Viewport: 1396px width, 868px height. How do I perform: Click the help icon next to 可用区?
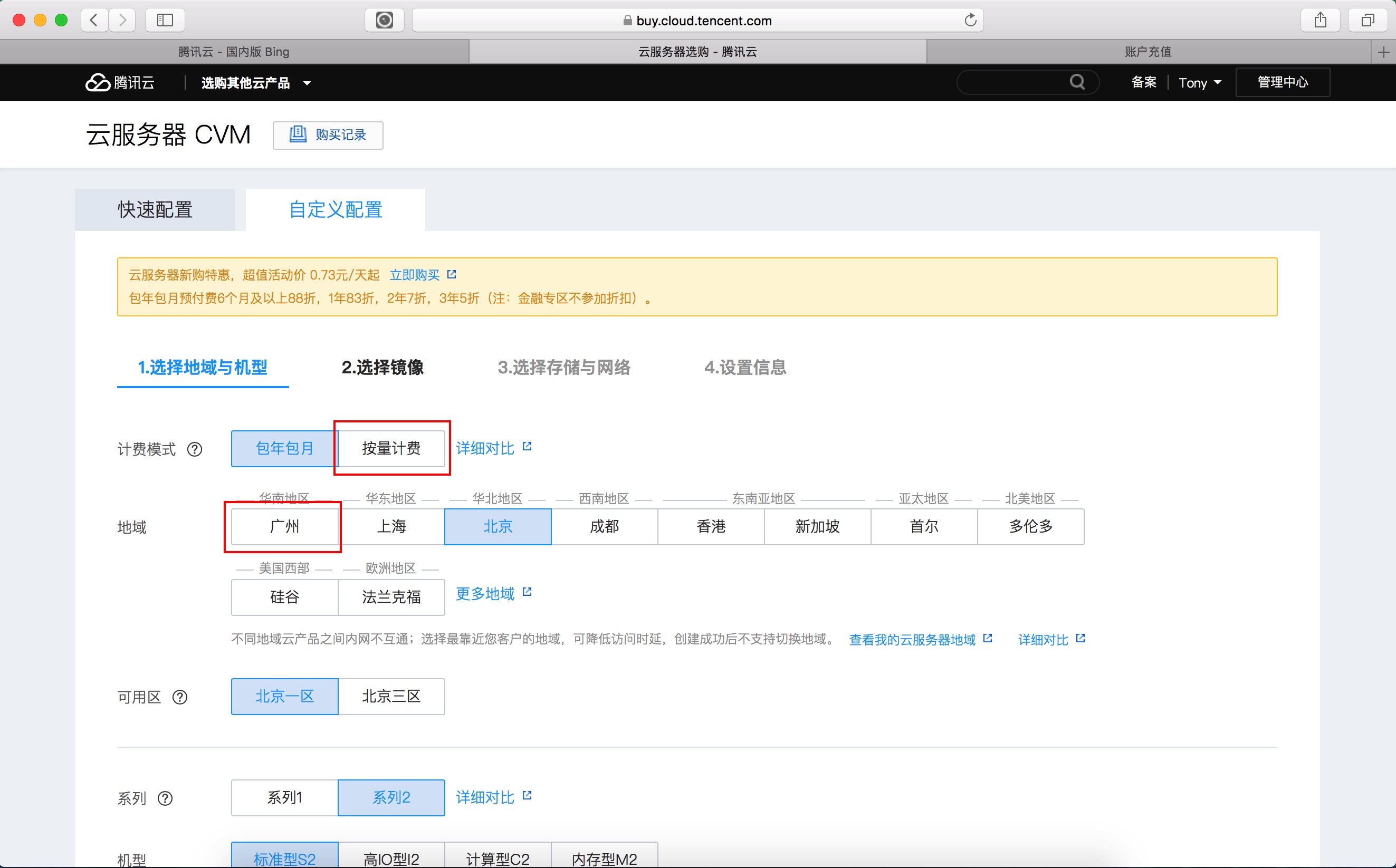point(180,697)
